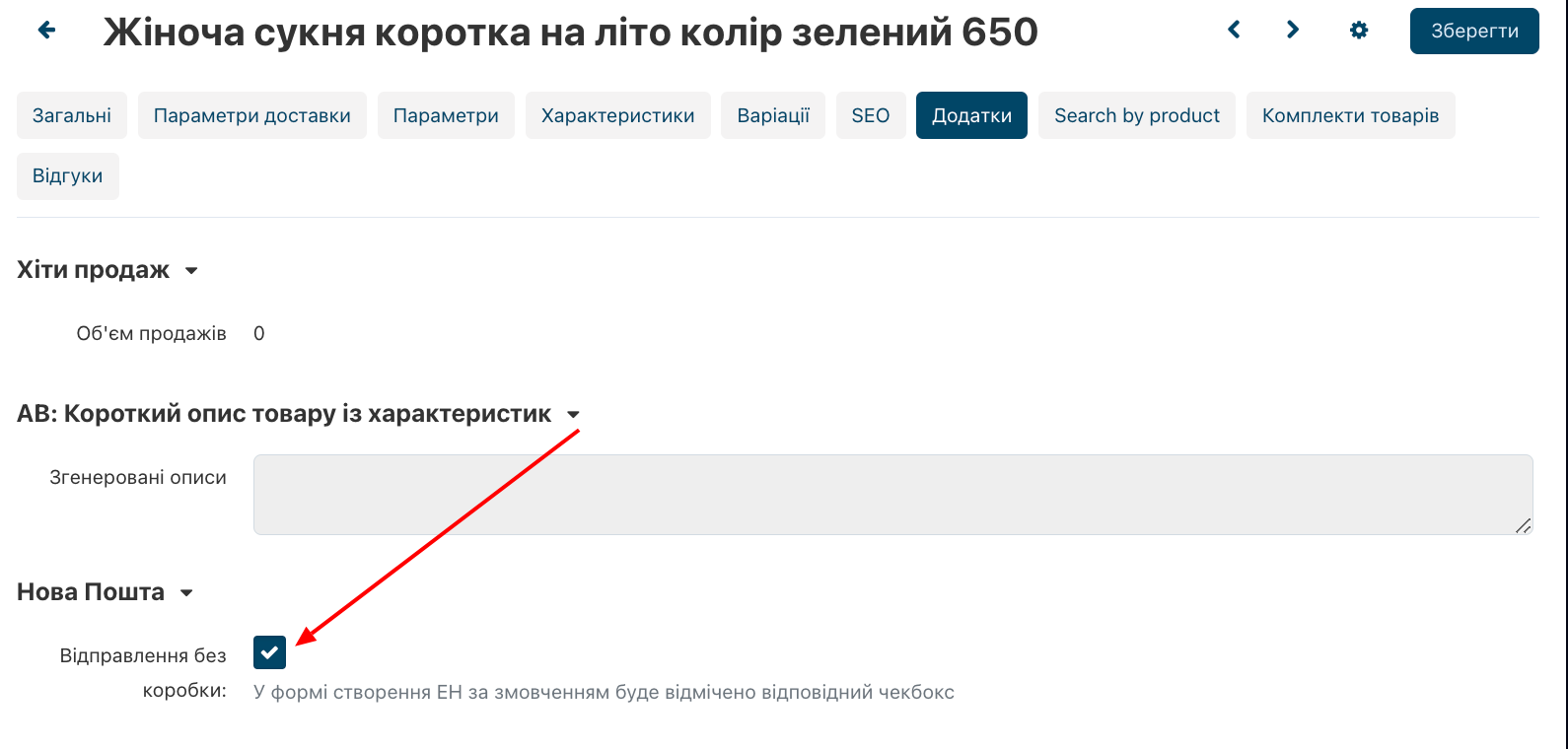Open settings gear icon
The image size is (1568, 749).
(1359, 31)
